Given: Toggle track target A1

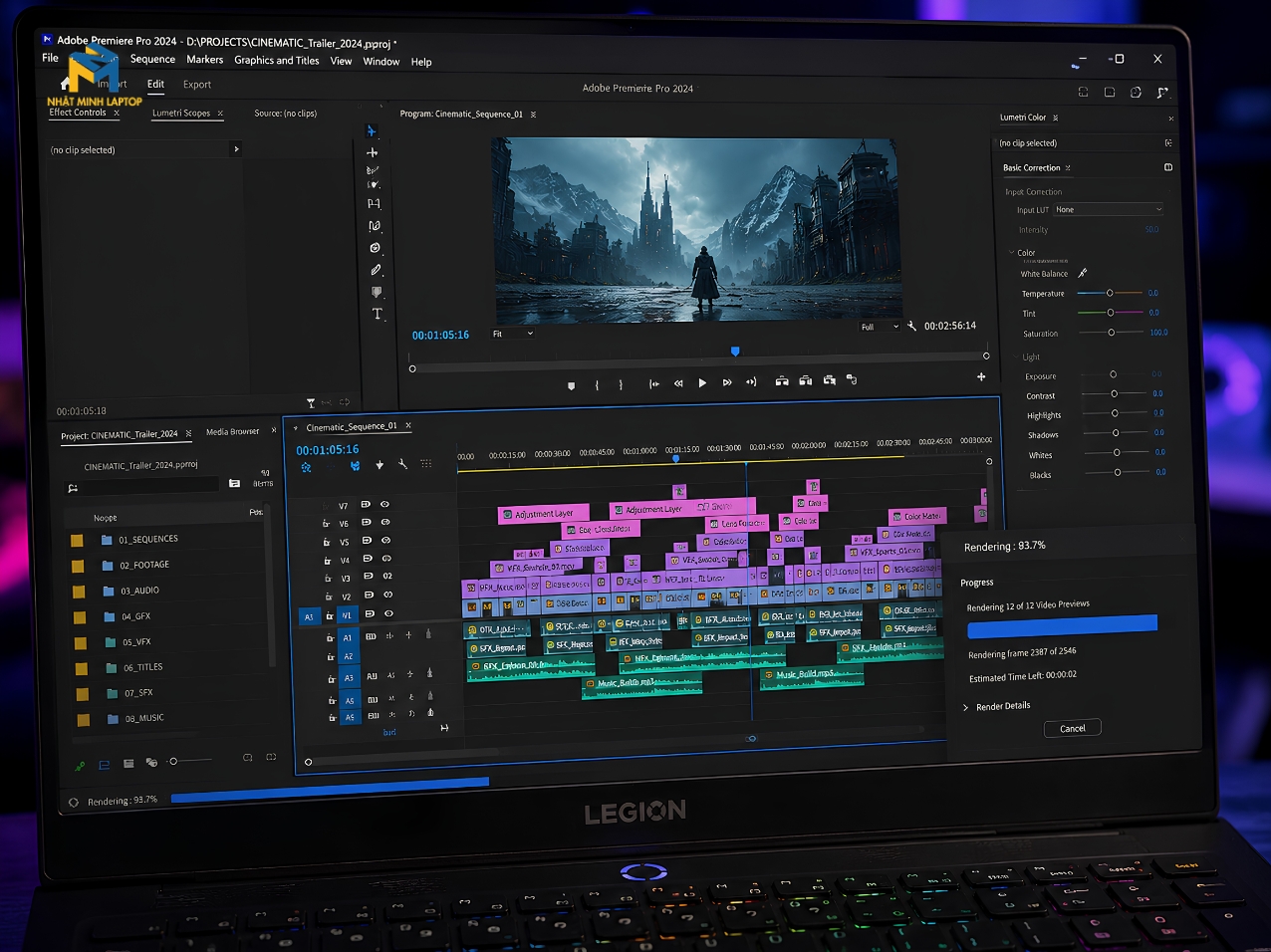Looking at the screenshot, I should pos(348,637).
